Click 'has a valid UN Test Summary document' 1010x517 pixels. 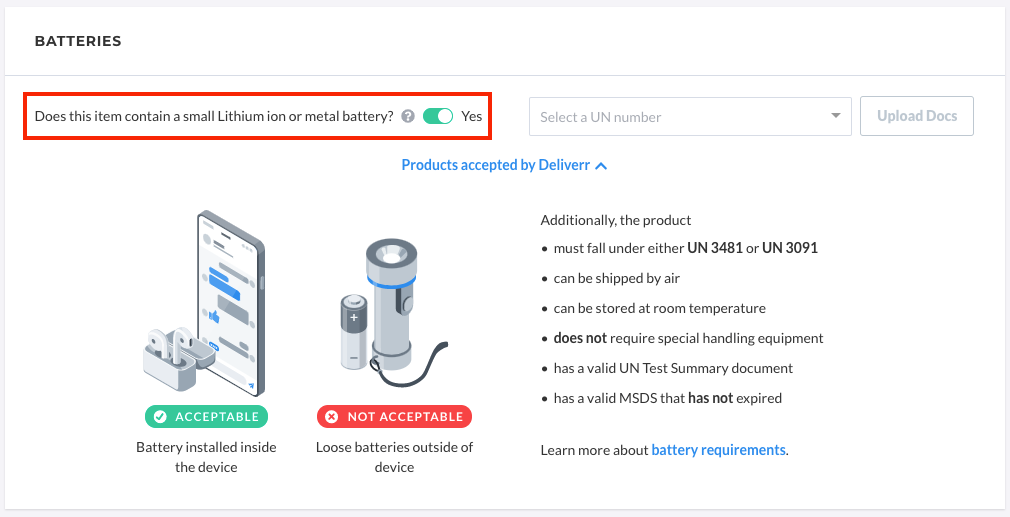[673, 368]
